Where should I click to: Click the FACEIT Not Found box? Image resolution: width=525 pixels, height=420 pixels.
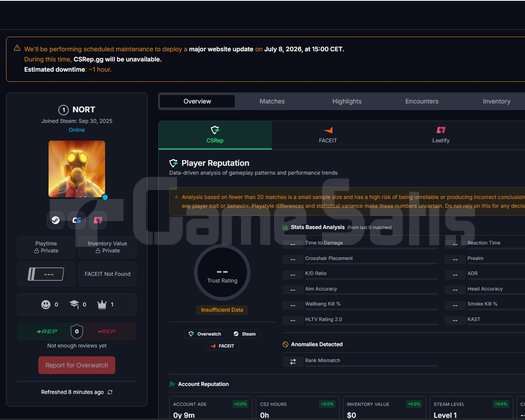pos(107,274)
